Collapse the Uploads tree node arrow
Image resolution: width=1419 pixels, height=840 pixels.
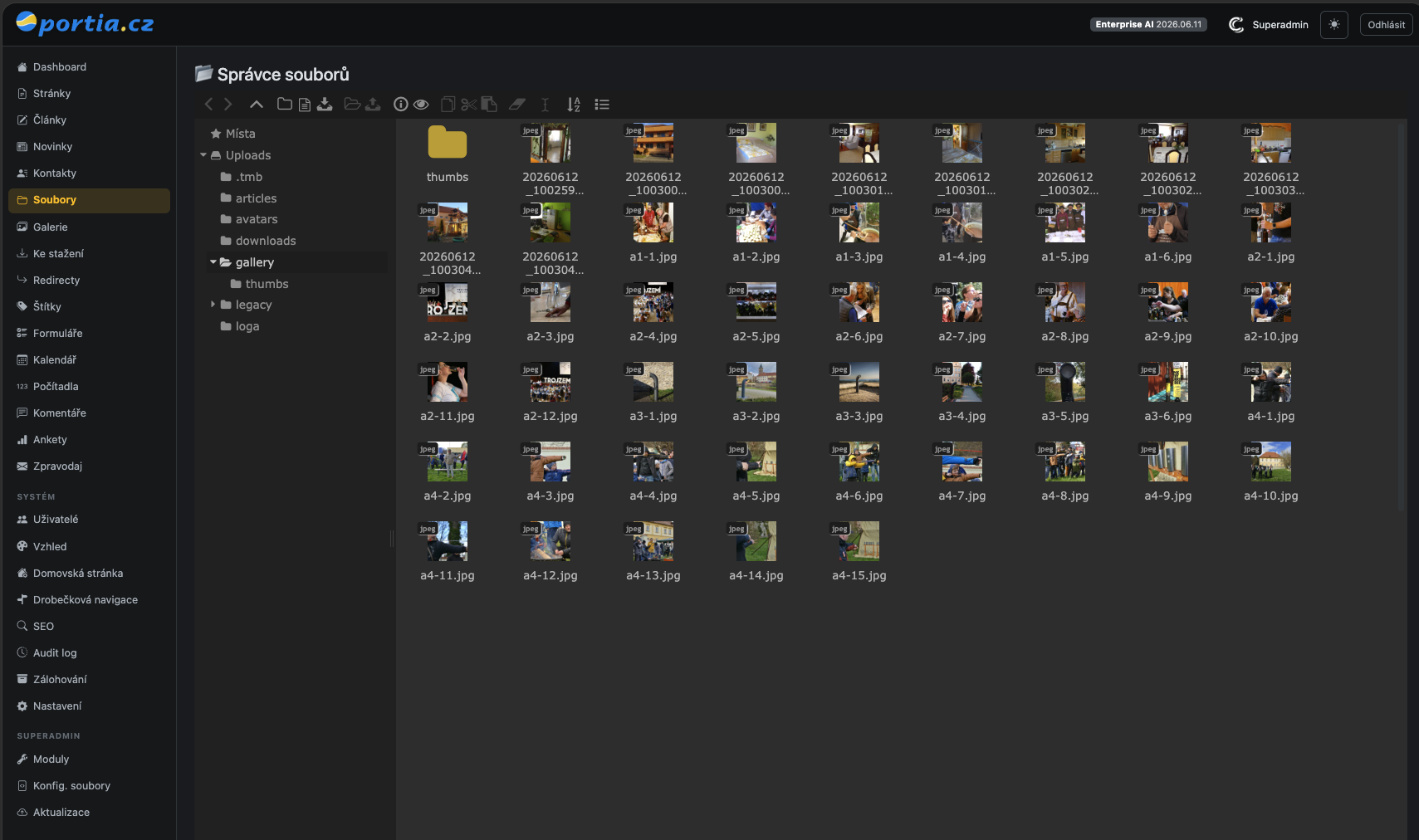click(x=203, y=155)
